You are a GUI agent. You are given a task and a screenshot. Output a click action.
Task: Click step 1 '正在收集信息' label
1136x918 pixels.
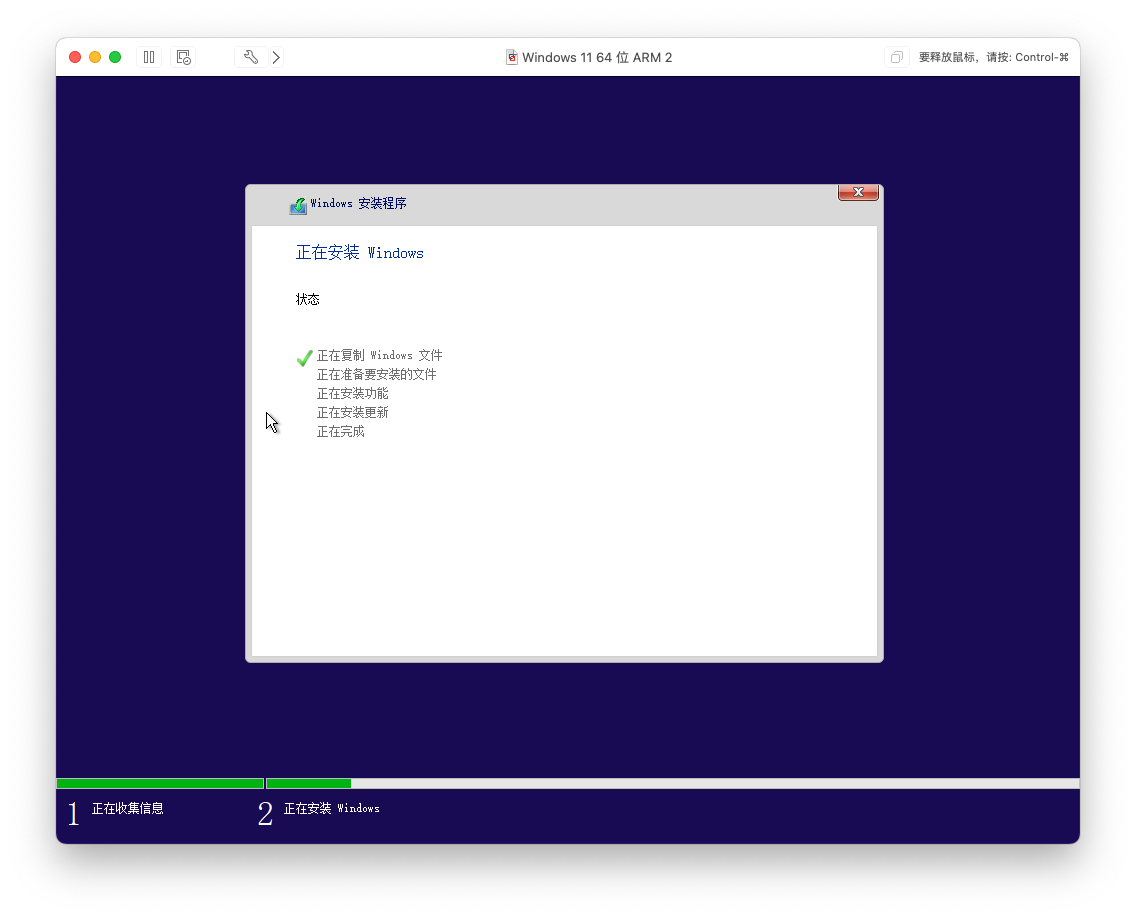(128, 808)
